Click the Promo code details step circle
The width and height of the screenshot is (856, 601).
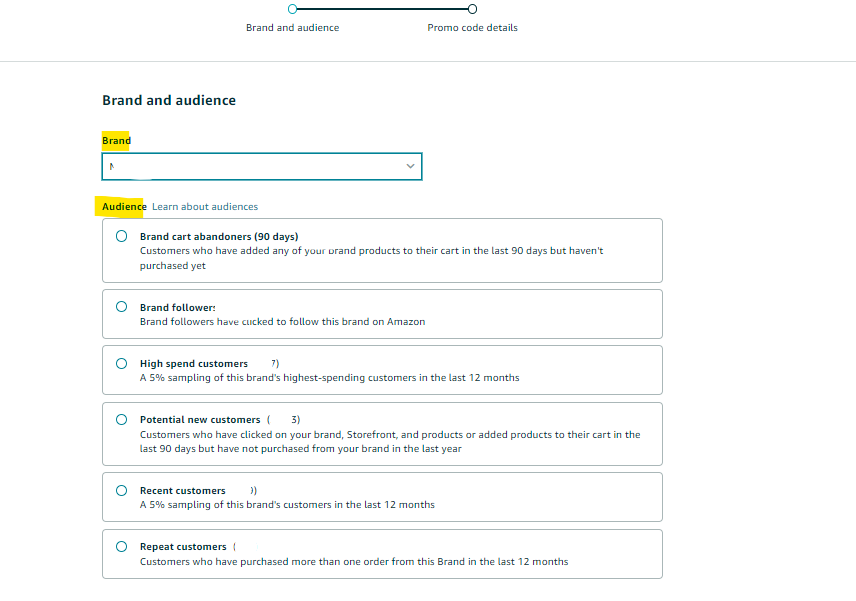(x=472, y=9)
